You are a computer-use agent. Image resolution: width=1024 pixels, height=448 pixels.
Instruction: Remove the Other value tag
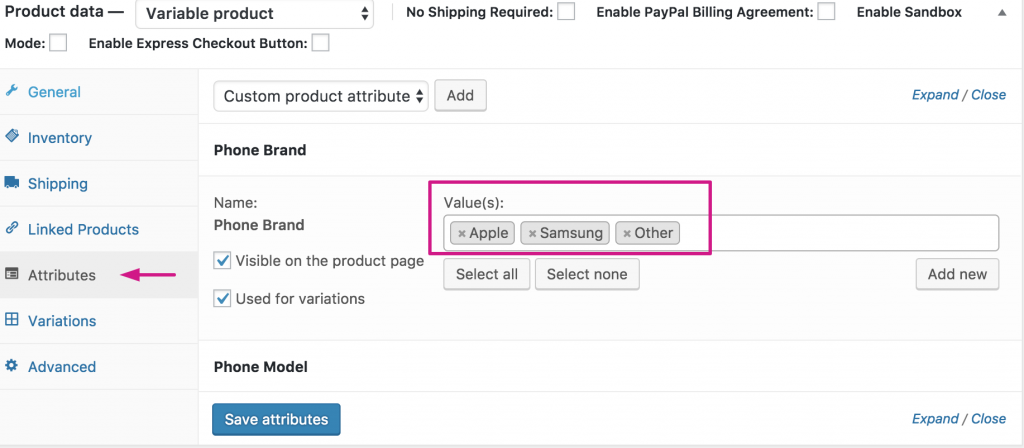click(627, 234)
